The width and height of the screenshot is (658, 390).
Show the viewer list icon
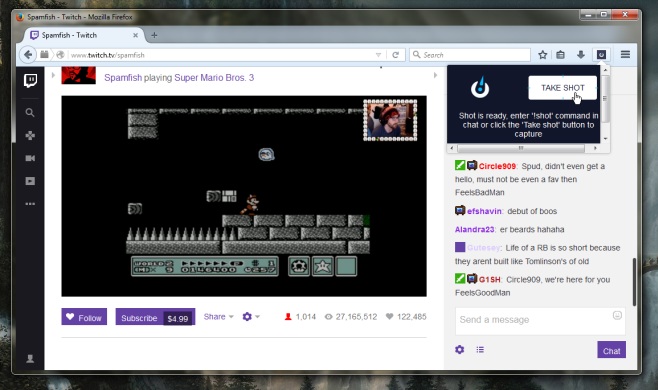(x=480, y=349)
